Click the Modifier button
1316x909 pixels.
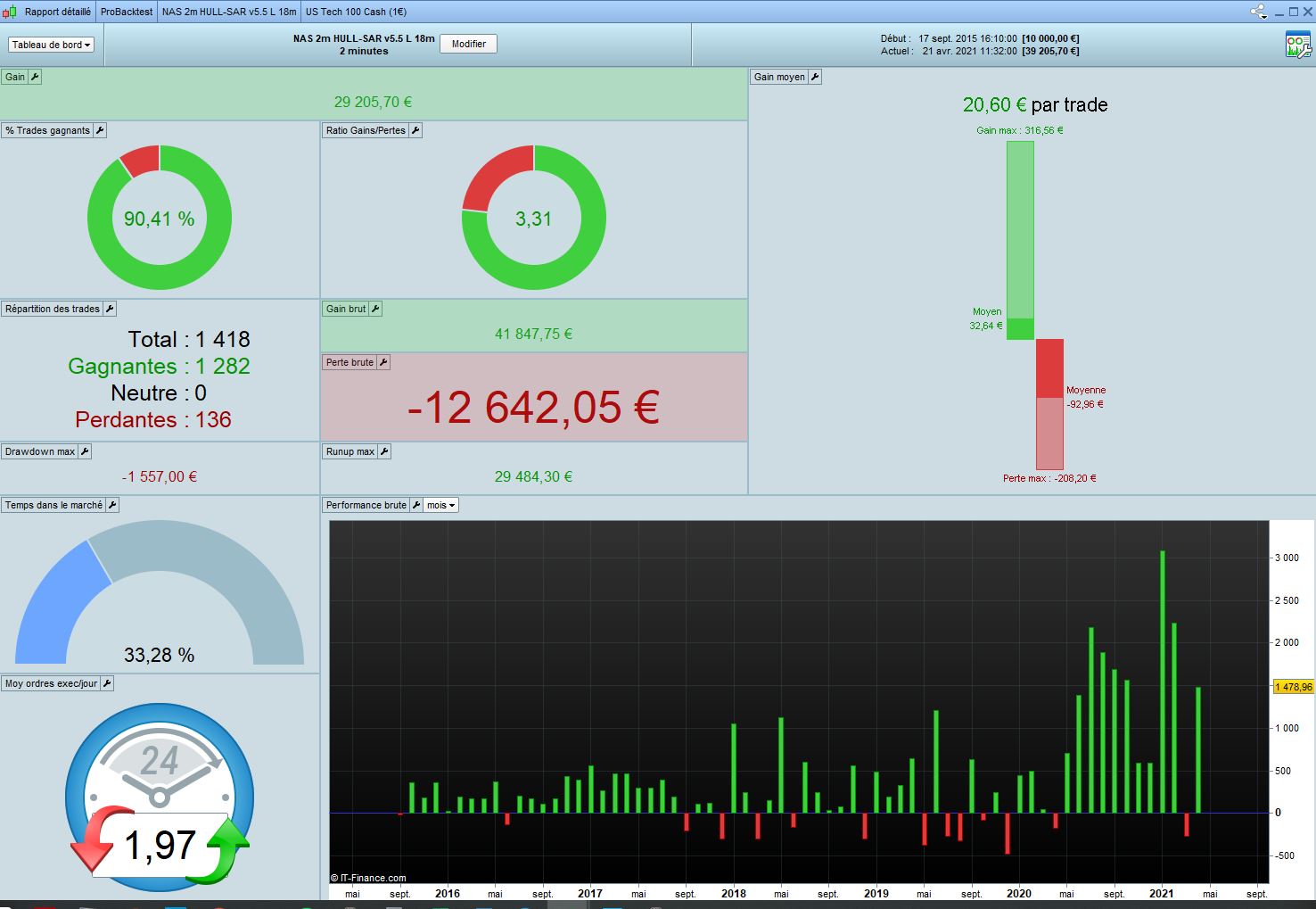[x=469, y=44]
